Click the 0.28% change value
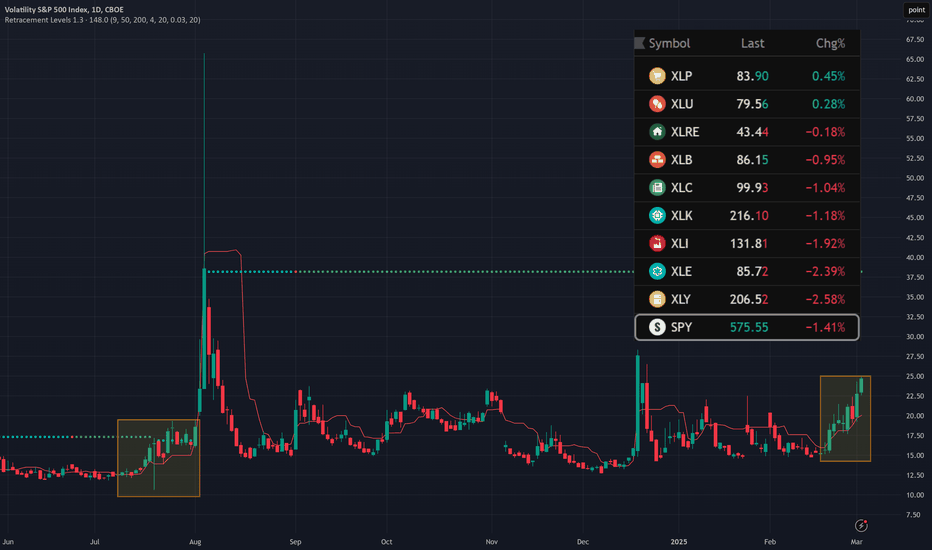 pos(829,104)
